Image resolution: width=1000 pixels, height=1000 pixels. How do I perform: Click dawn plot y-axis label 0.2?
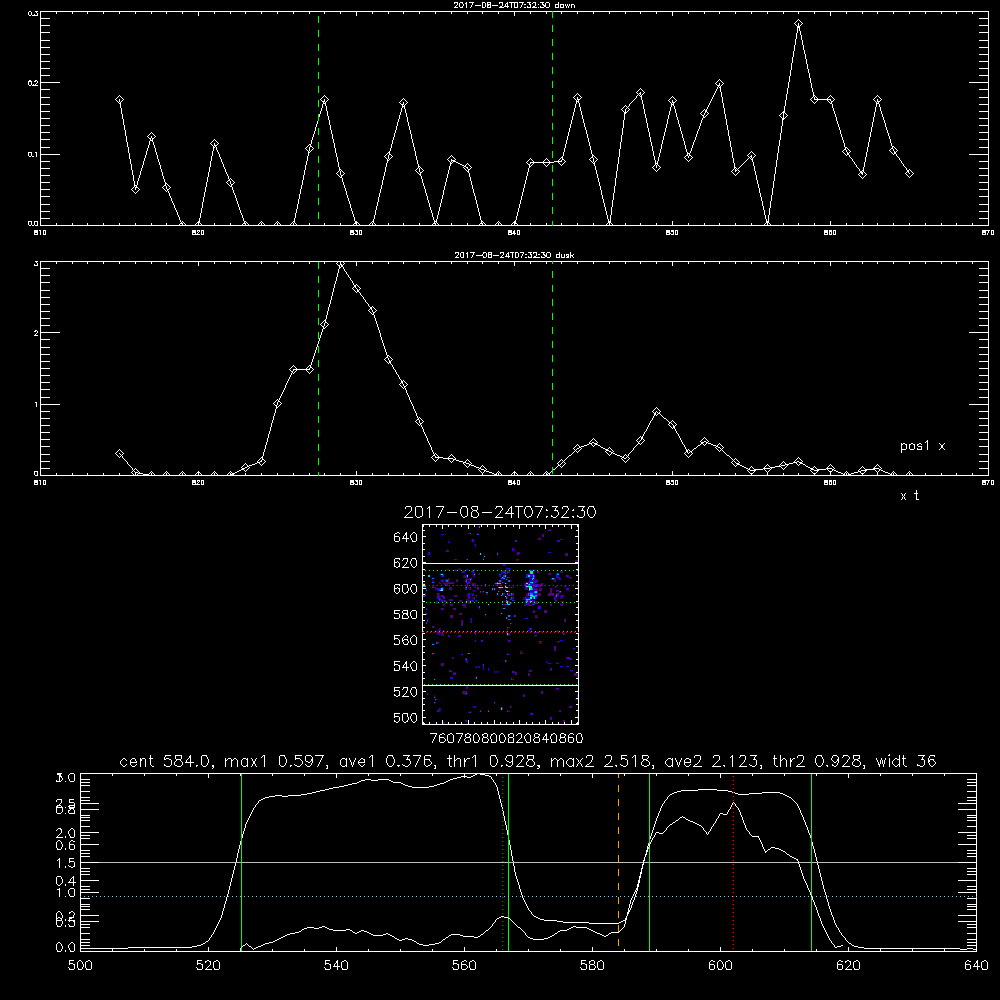tap(34, 83)
